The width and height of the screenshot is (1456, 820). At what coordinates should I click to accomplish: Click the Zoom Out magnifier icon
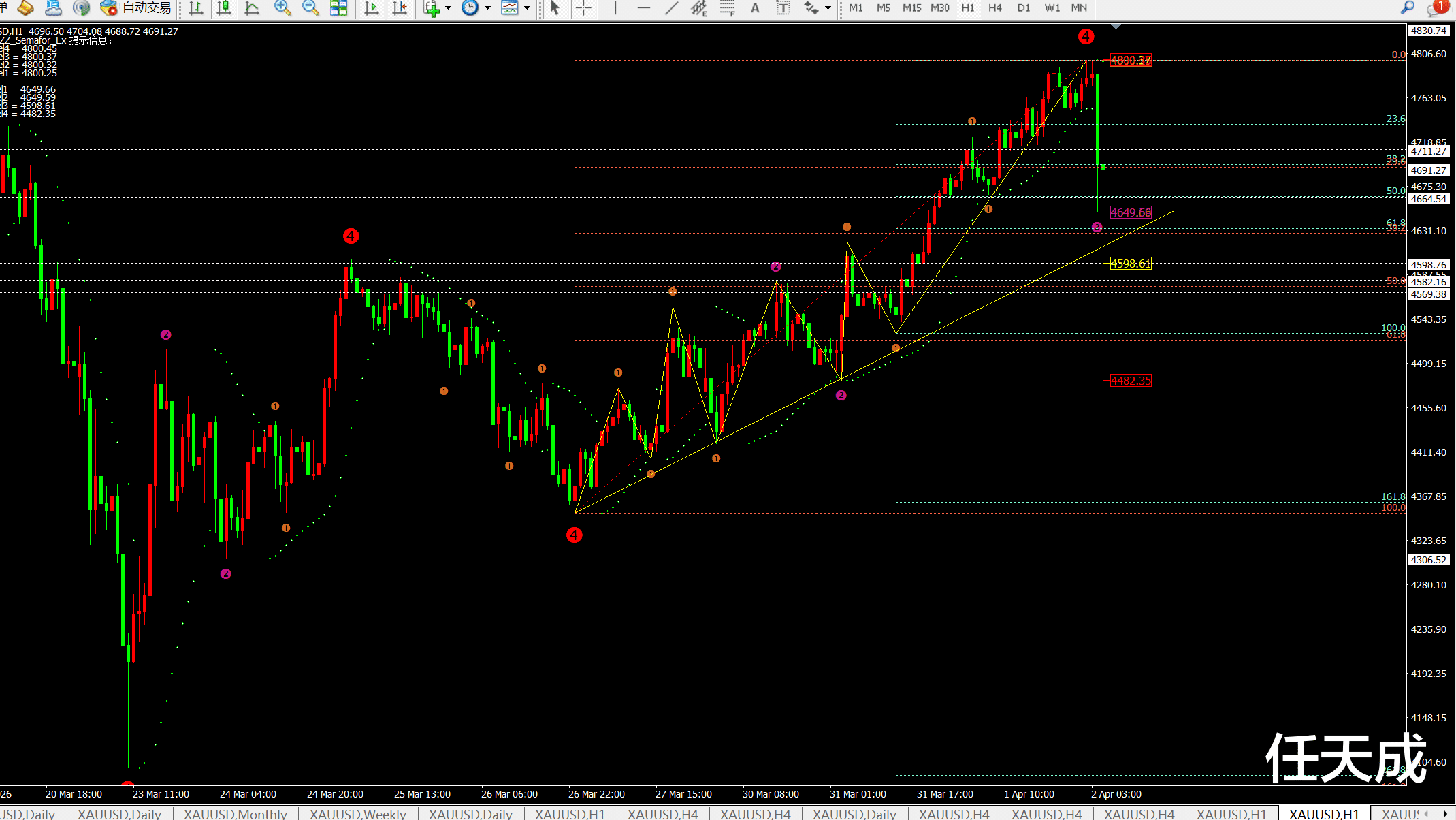click(310, 7)
